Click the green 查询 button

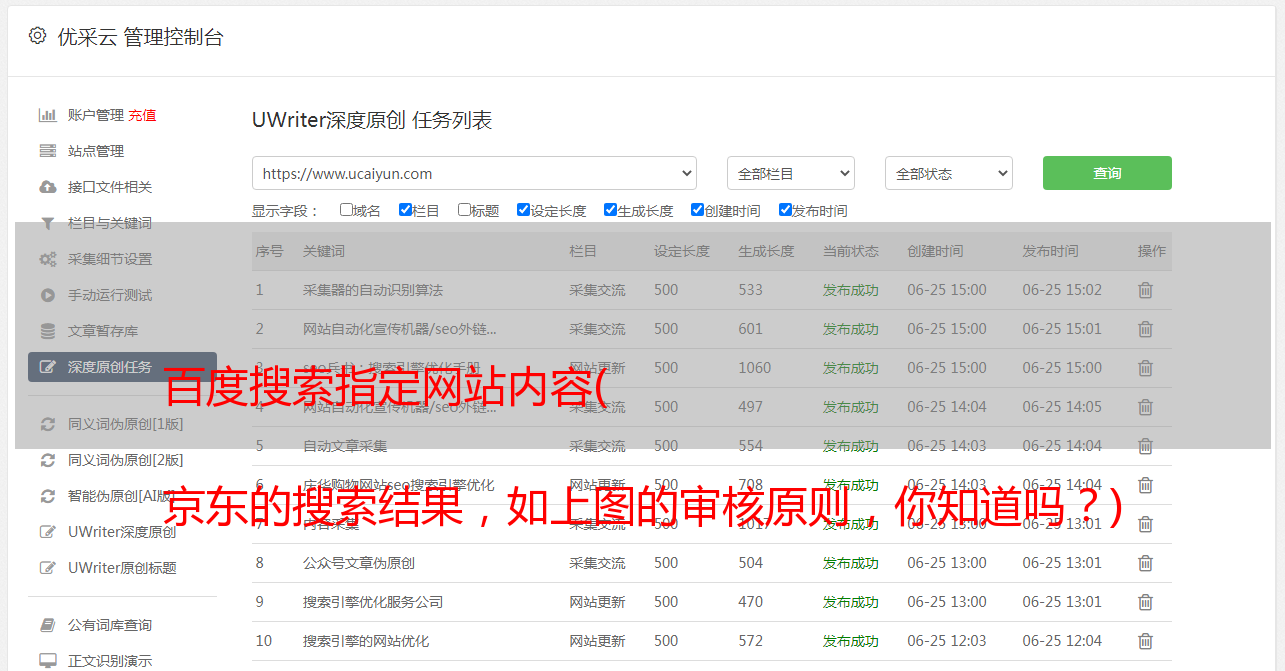point(1106,173)
